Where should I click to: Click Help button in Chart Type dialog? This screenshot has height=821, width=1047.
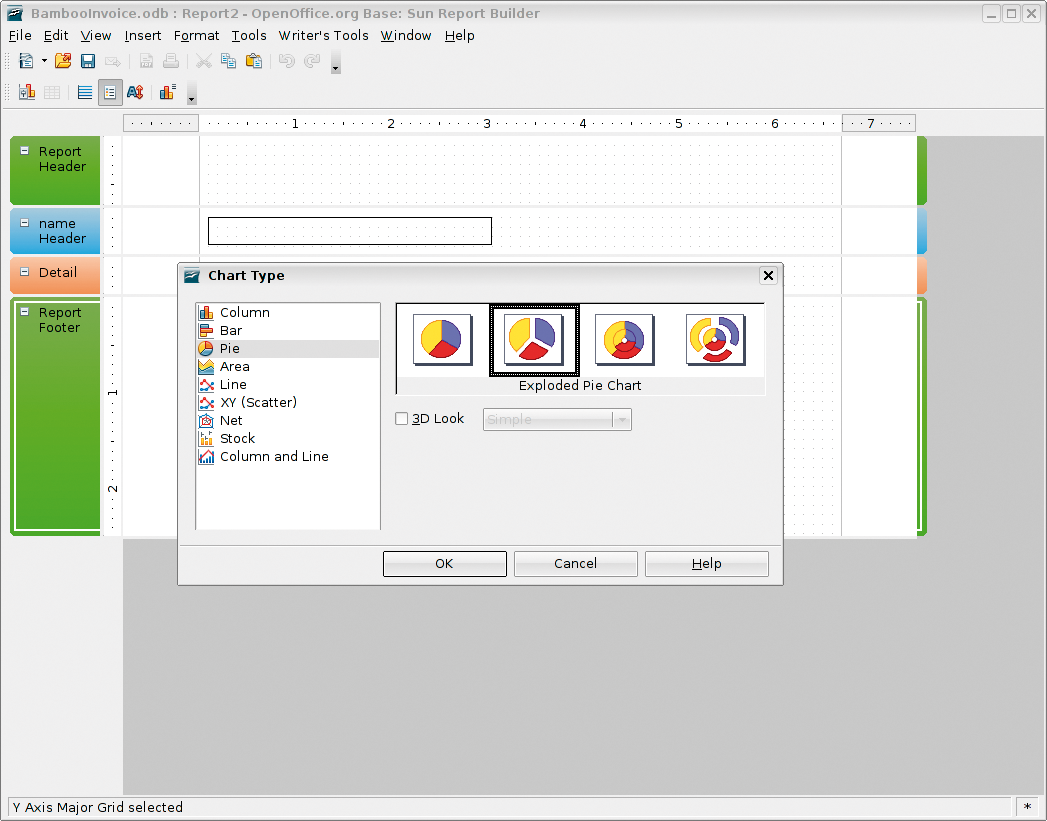coord(706,563)
